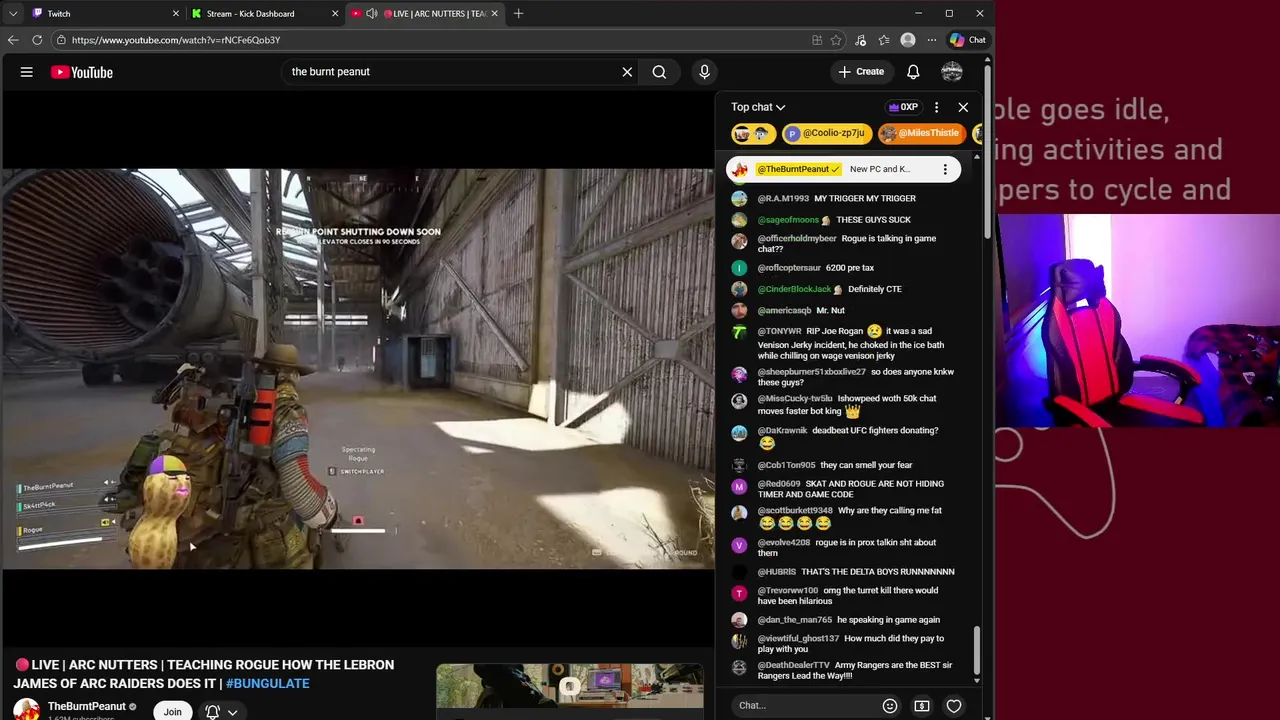Open the browser tab search dropdown

click(13, 14)
